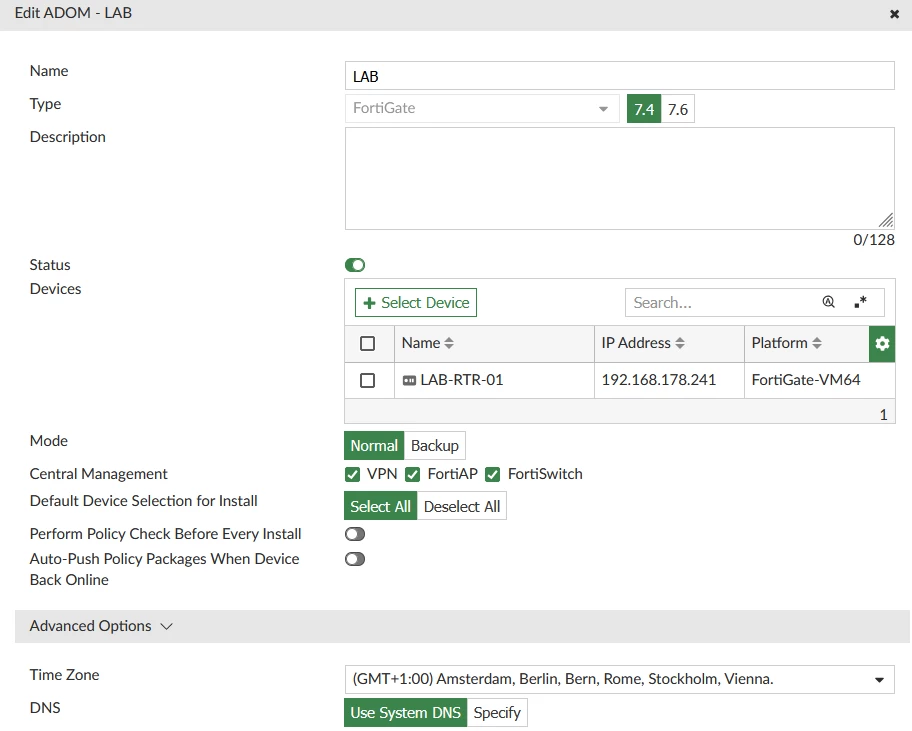
Task: Enable Auto-Push Policy Packages toggle
Action: [x=355, y=559]
